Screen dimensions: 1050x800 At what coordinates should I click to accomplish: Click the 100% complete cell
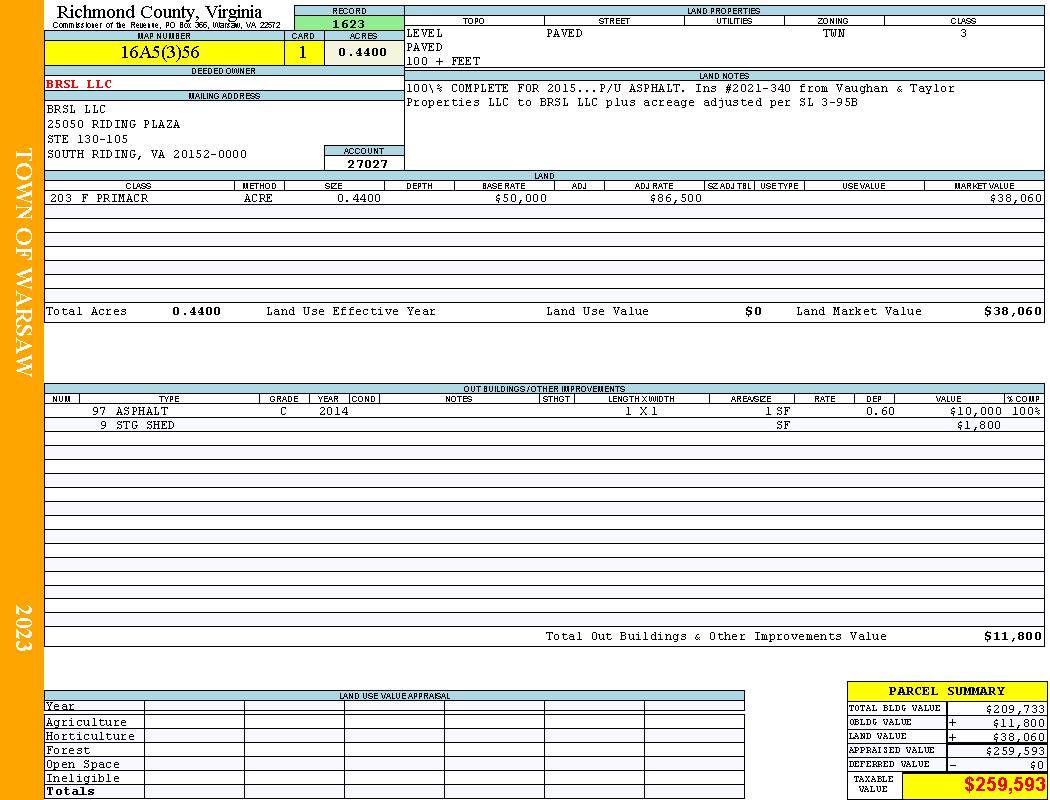coord(1026,411)
